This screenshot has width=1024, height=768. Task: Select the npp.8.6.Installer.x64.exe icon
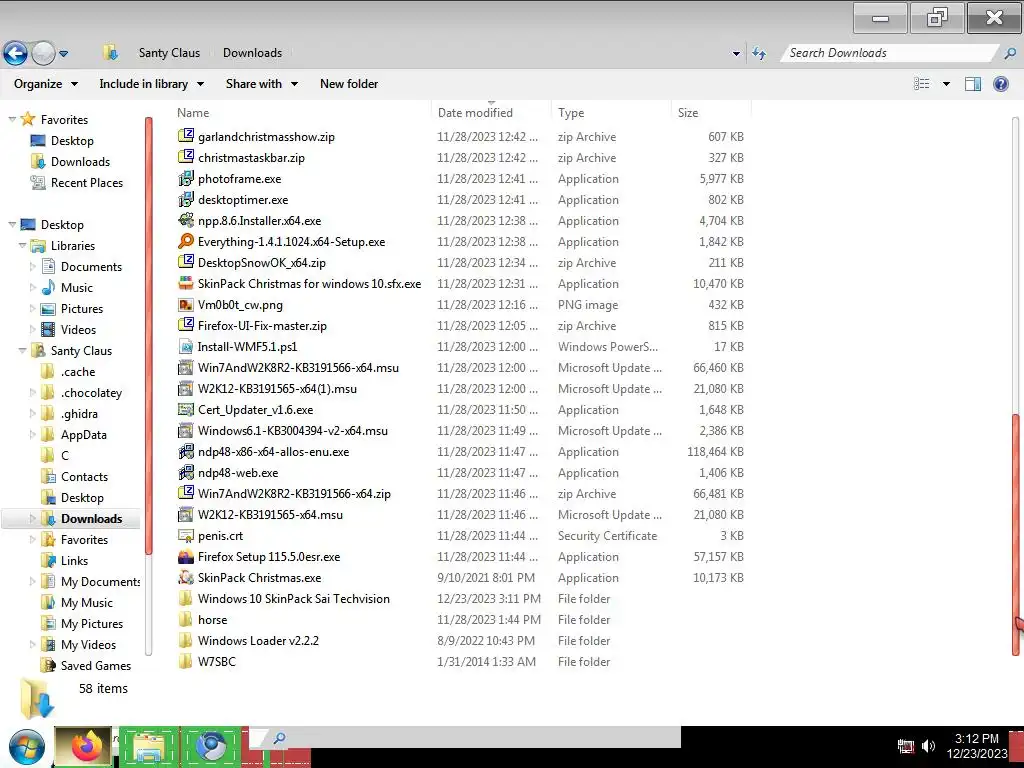[186, 220]
